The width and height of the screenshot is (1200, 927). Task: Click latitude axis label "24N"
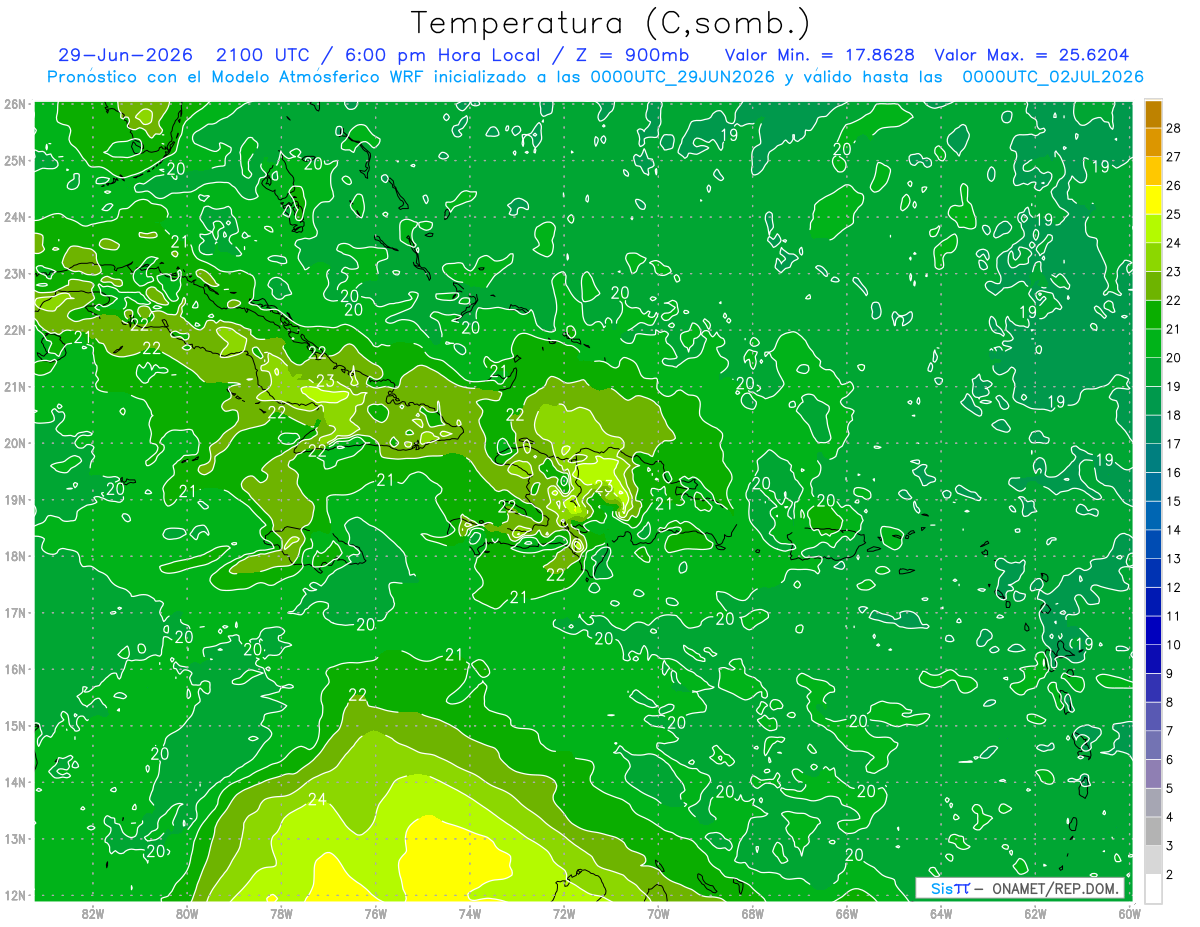point(14,217)
